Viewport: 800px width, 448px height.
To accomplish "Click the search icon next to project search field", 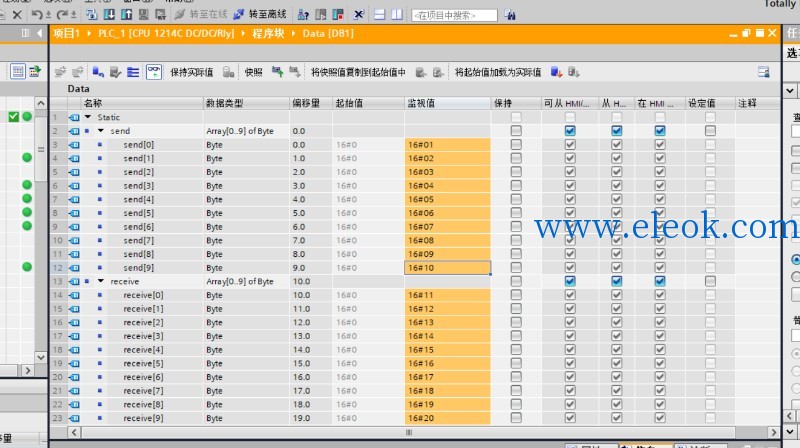I will click(510, 15).
